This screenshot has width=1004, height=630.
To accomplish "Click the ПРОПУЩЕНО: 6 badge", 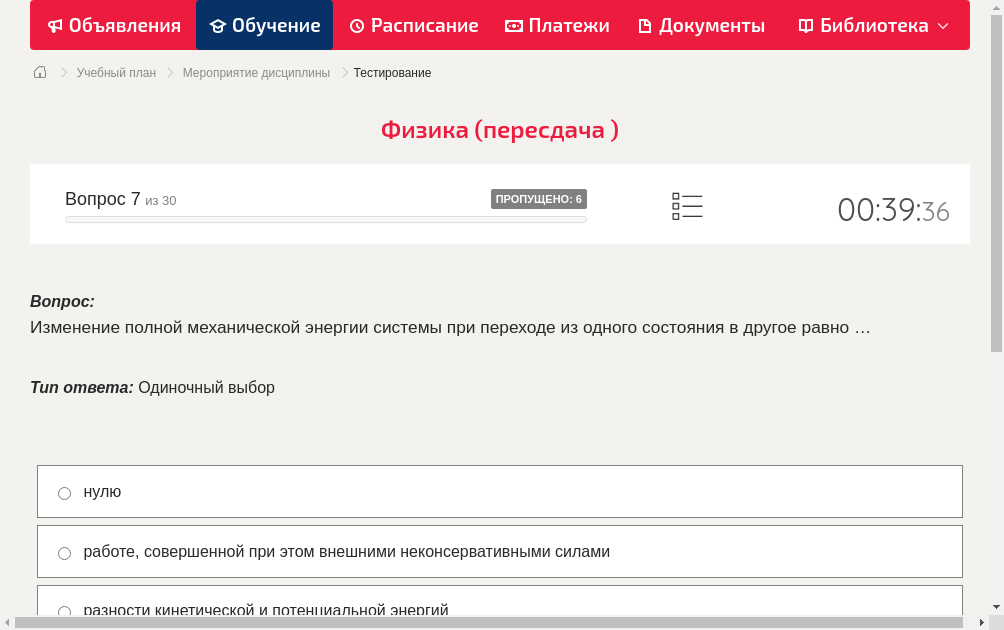I will (x=539, y=199).
